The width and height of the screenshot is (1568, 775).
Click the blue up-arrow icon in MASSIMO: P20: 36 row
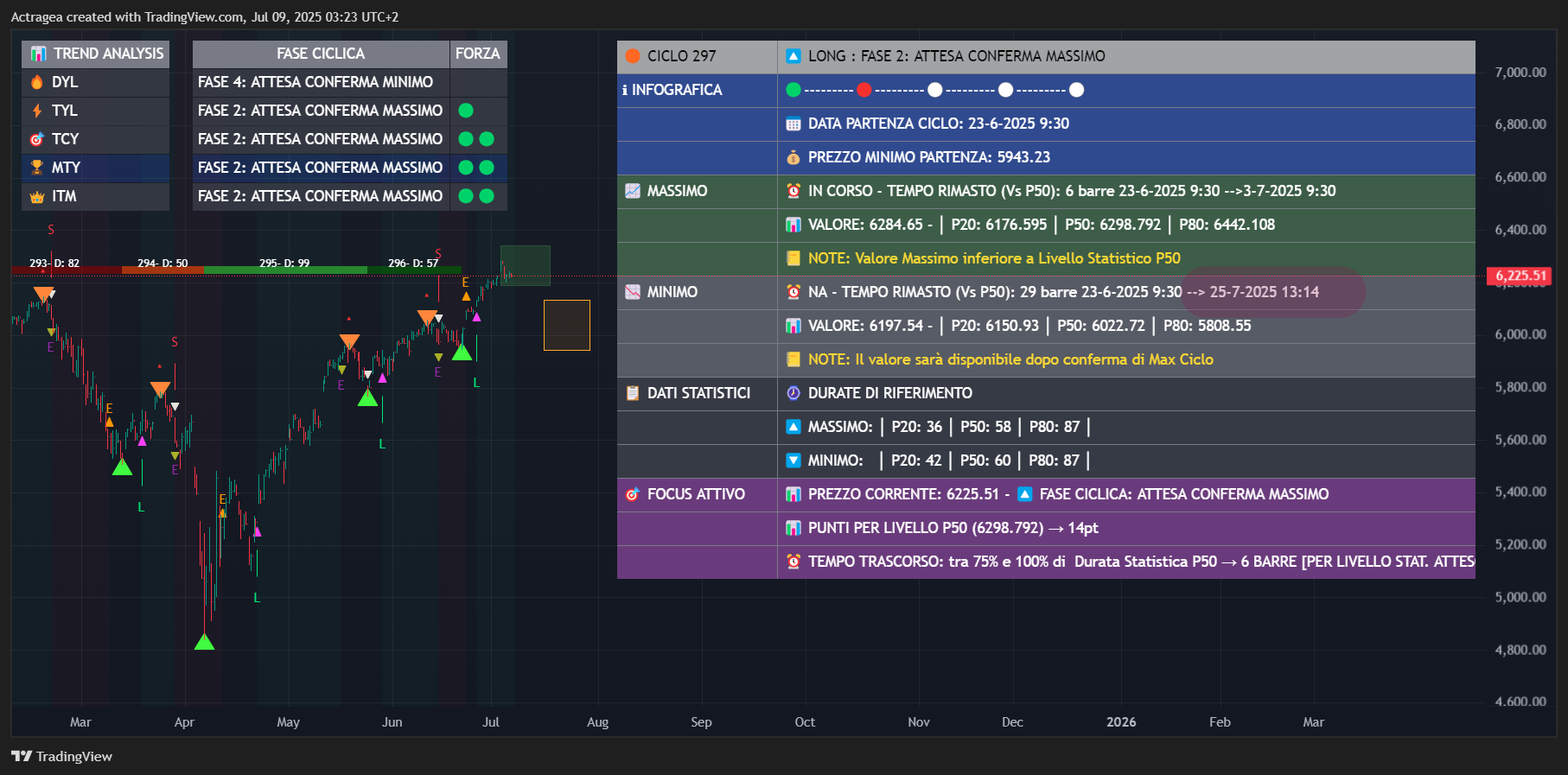(794, 427)
